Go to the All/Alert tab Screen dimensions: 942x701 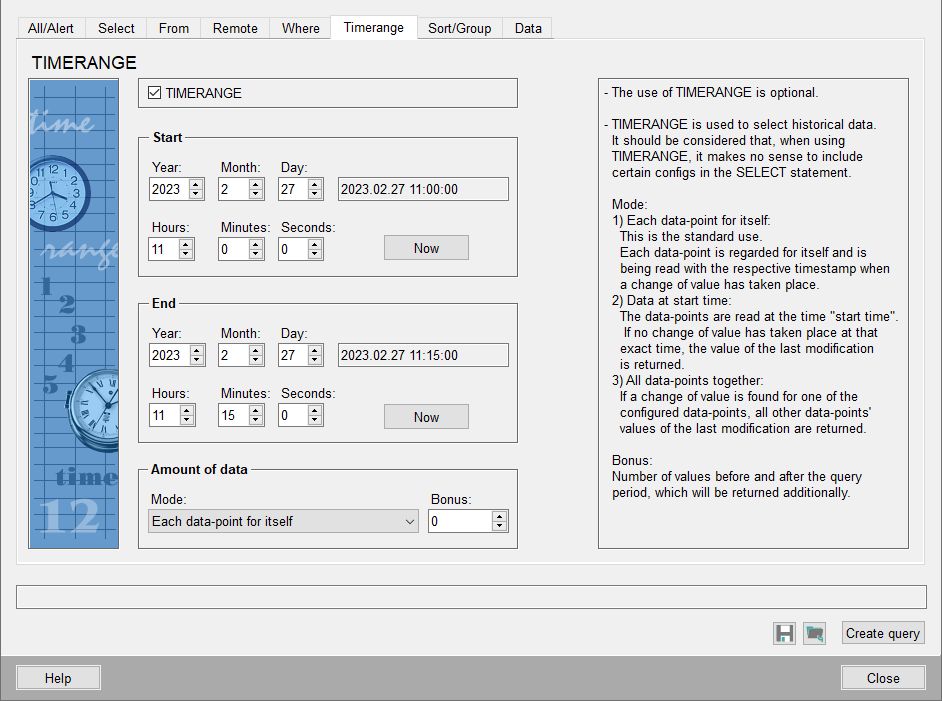51,28
